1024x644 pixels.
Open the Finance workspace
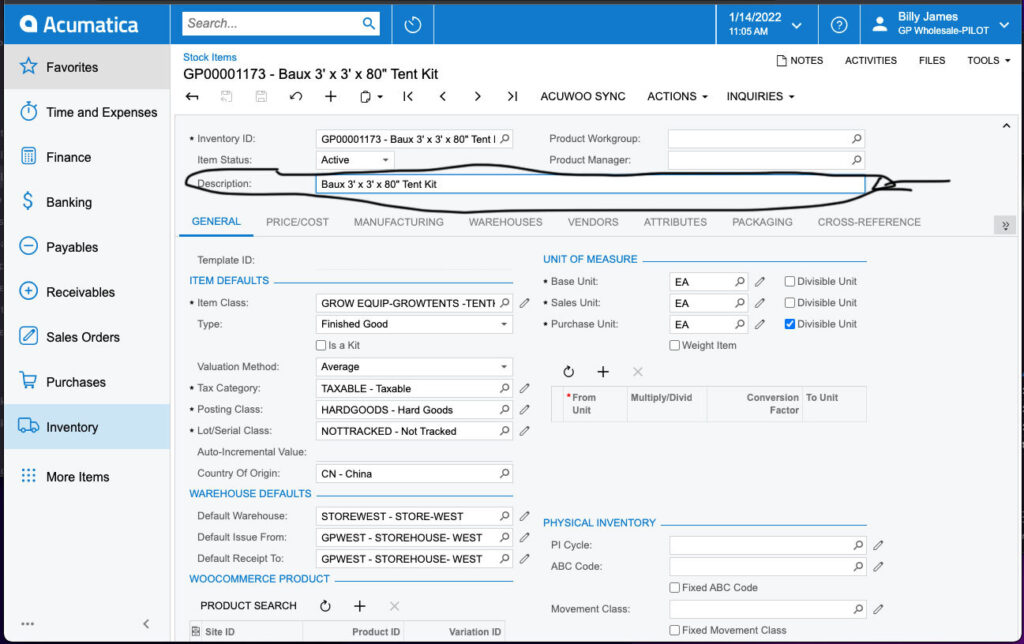(87, 157)
